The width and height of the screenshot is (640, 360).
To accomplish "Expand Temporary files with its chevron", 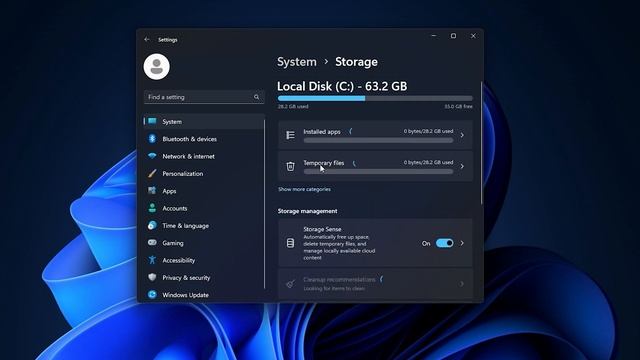I will (x=462, y=166).
